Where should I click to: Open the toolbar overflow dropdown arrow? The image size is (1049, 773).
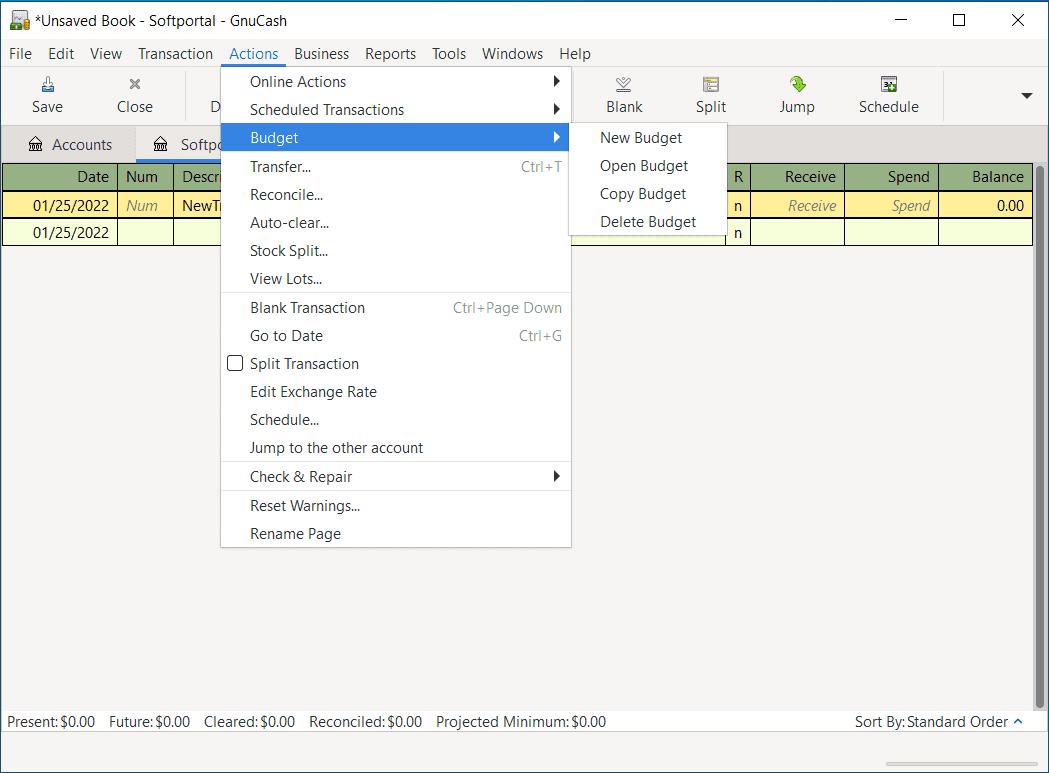point(1026,96)
